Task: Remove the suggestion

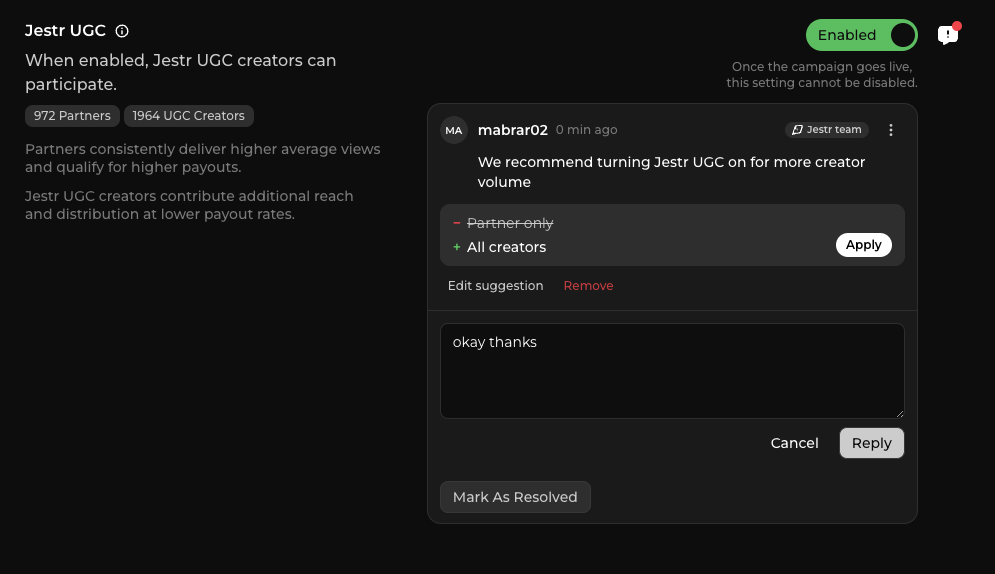Action: tap(588, 286)
